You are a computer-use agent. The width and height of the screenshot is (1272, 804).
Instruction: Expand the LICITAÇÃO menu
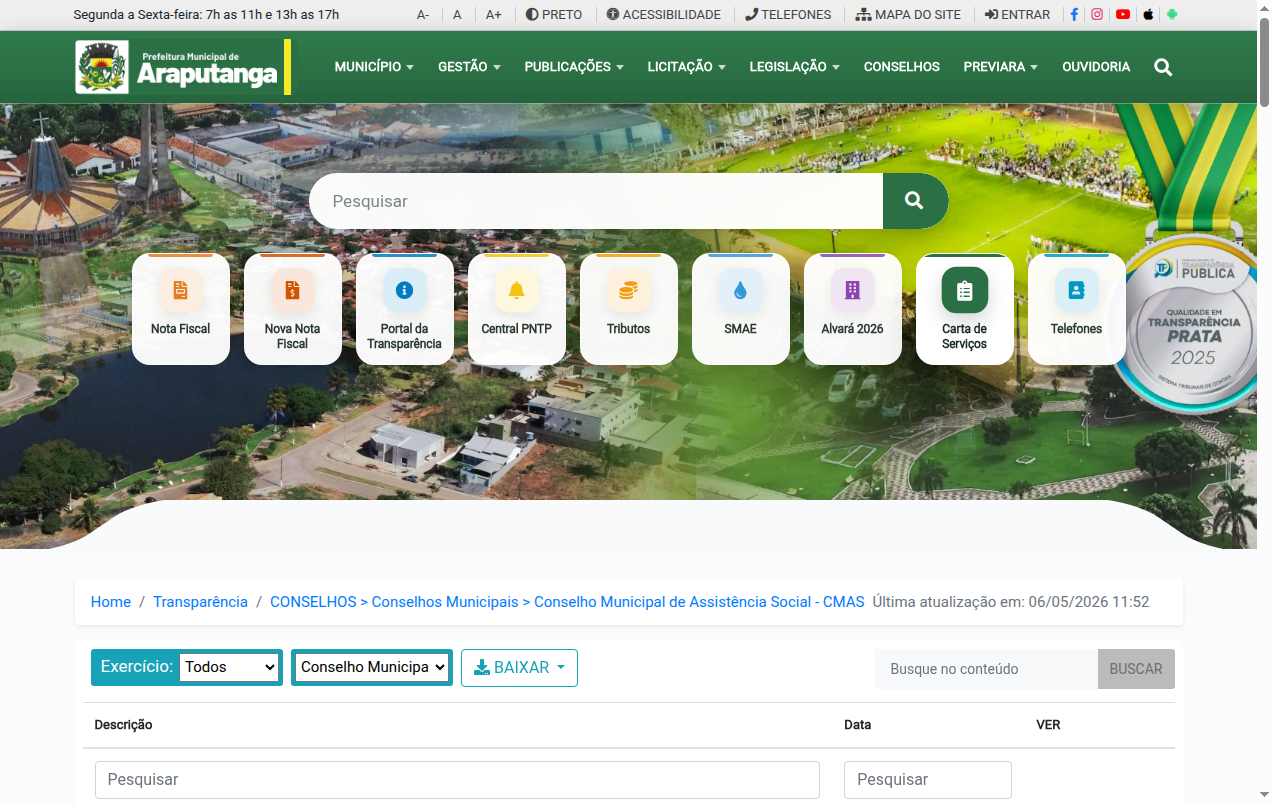686,67
